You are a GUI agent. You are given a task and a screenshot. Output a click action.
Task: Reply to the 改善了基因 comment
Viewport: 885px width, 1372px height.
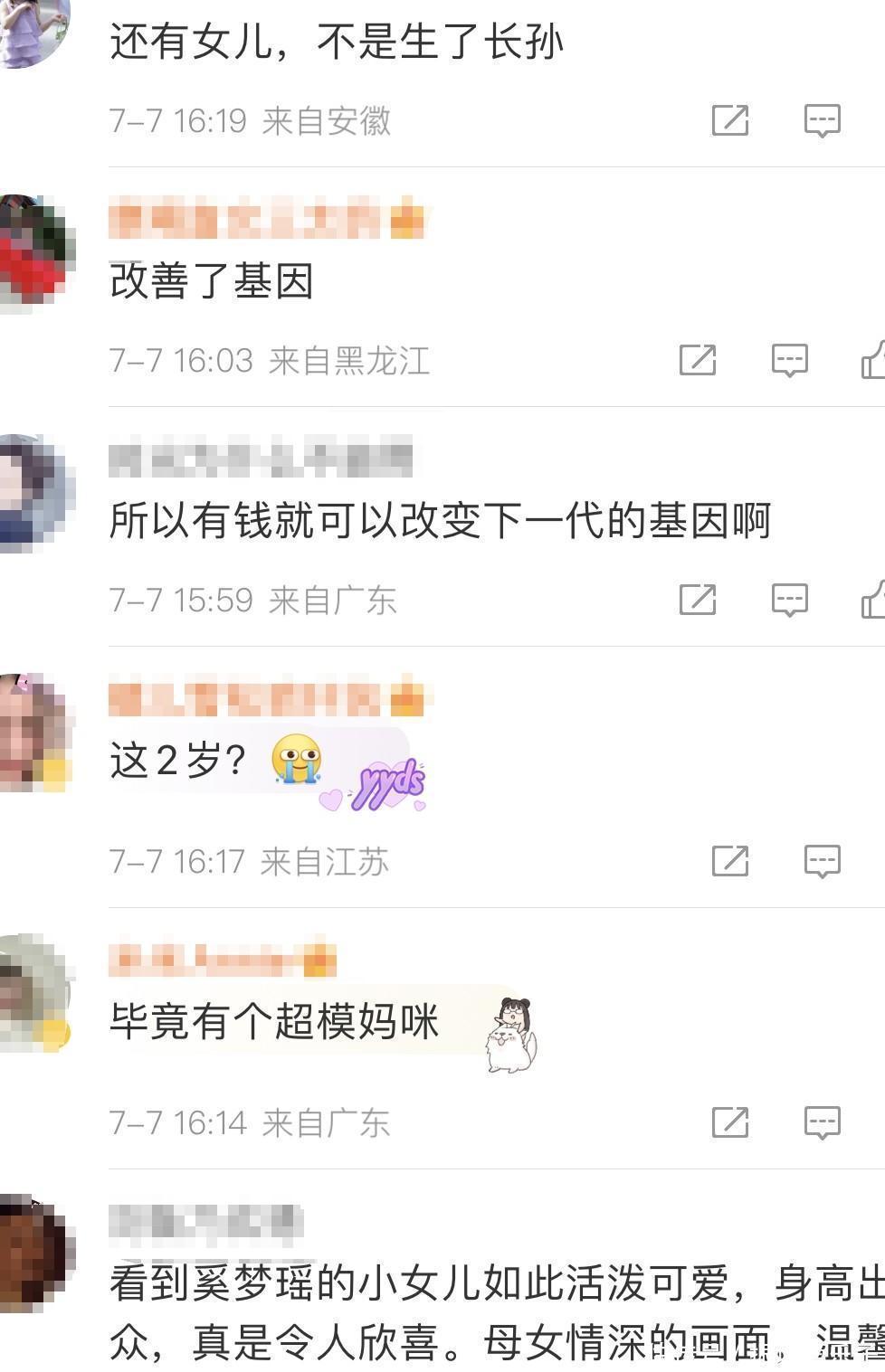(790, 360)
